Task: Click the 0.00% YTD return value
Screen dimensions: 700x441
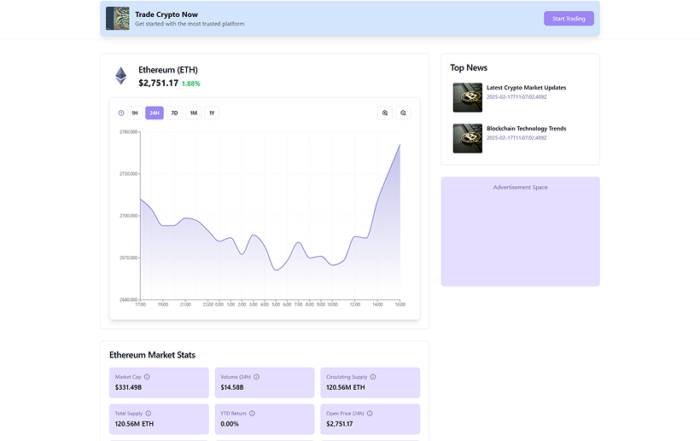Action: click(x=229, y=424)
